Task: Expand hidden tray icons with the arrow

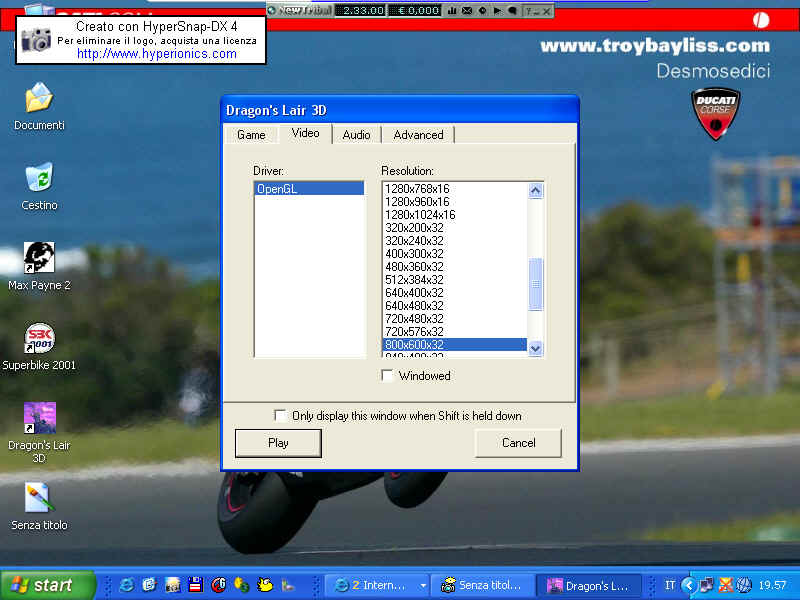Action: [689, 585]
